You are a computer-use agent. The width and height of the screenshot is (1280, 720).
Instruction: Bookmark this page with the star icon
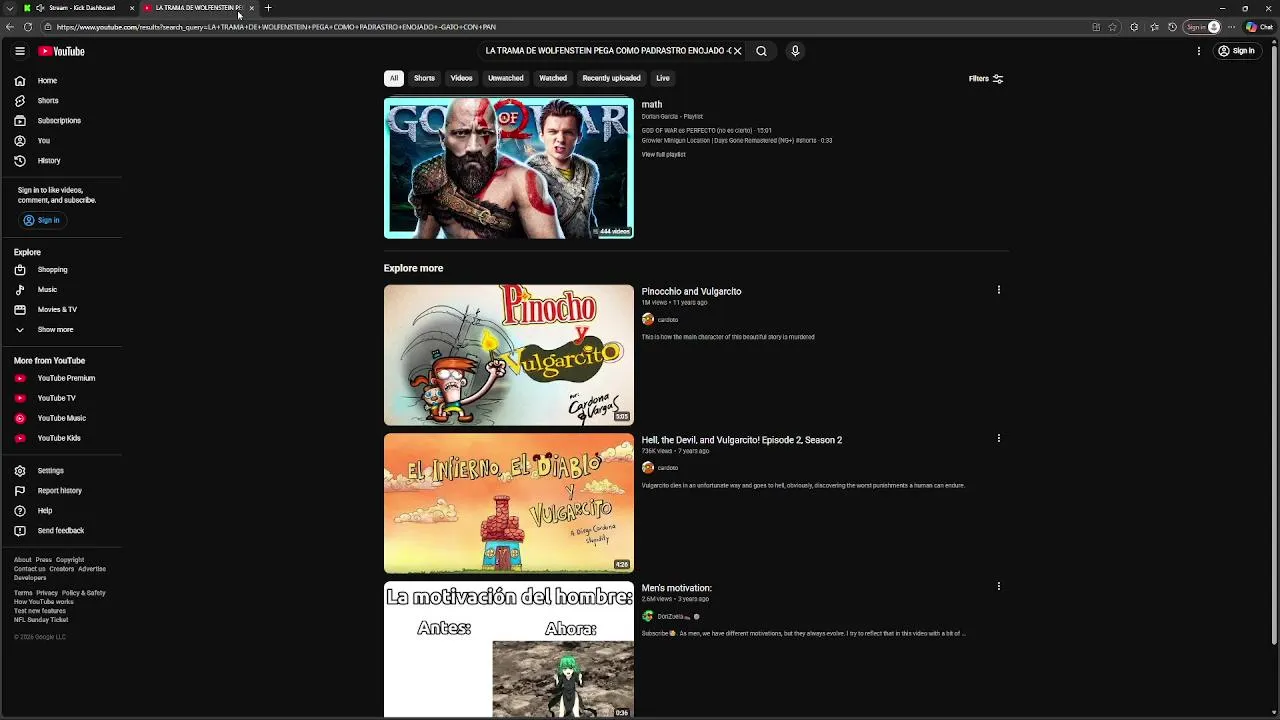tap(1113, 27)
